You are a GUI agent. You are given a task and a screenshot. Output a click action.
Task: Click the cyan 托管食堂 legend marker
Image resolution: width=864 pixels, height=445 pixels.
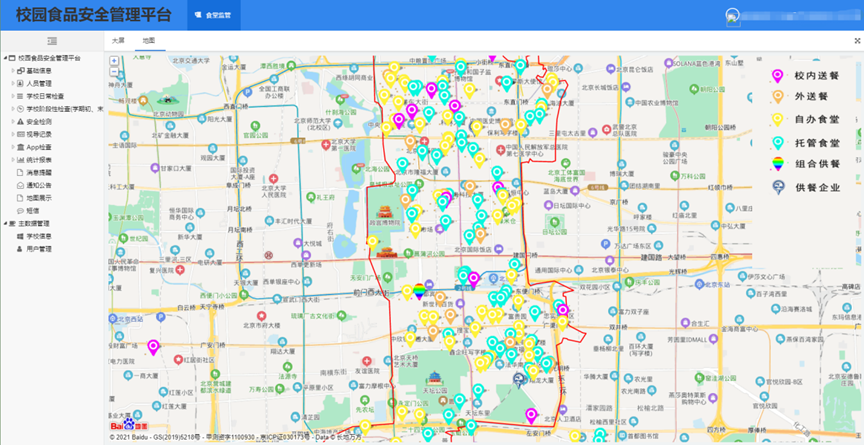(776, 143)
